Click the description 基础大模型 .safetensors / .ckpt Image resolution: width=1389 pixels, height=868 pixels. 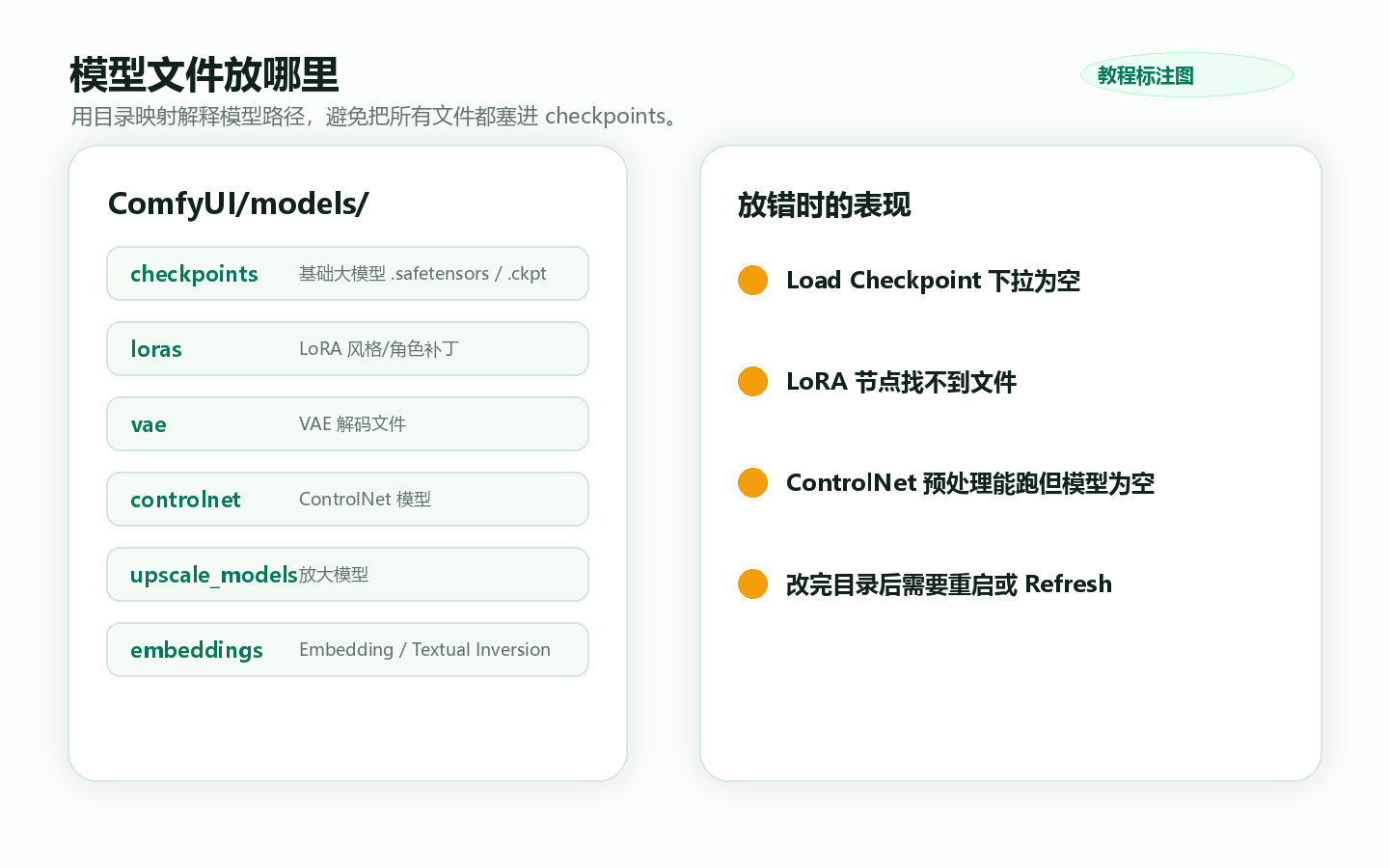(x=422, y=274)
